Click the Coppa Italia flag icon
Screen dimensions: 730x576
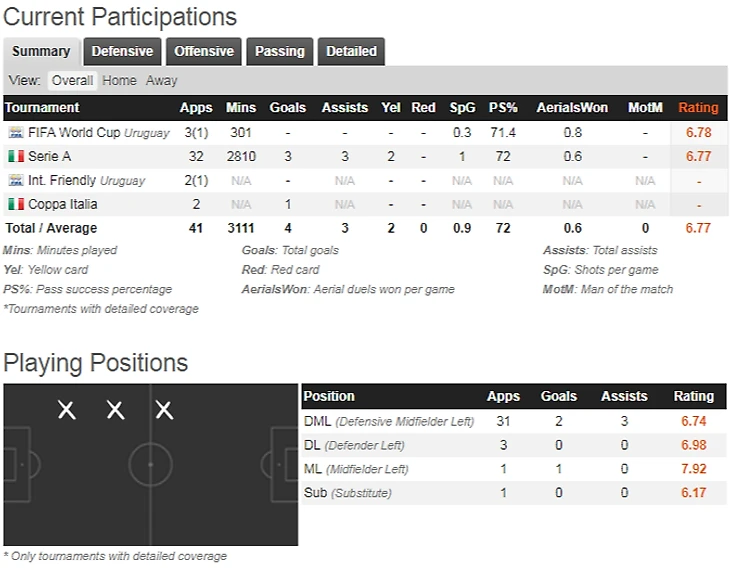click(15, 205)
